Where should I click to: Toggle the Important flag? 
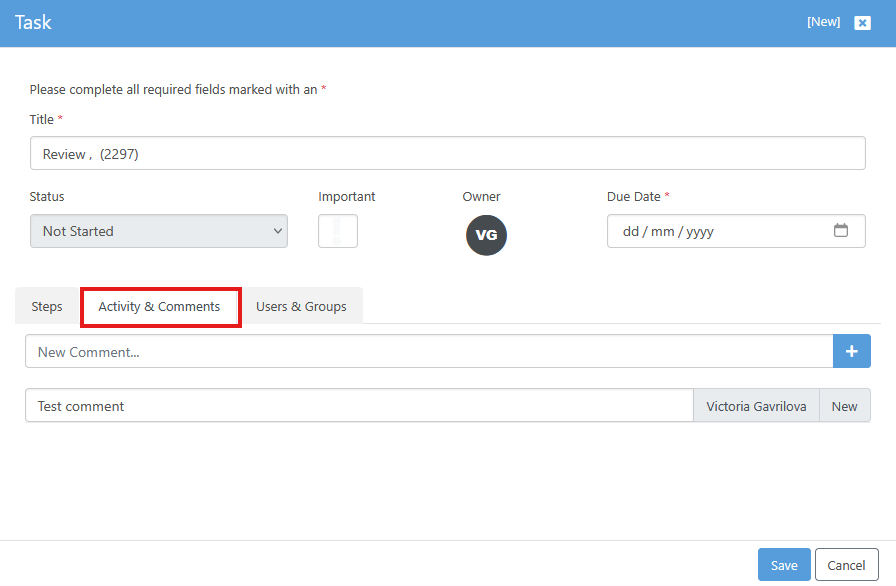tap(338, 231)
